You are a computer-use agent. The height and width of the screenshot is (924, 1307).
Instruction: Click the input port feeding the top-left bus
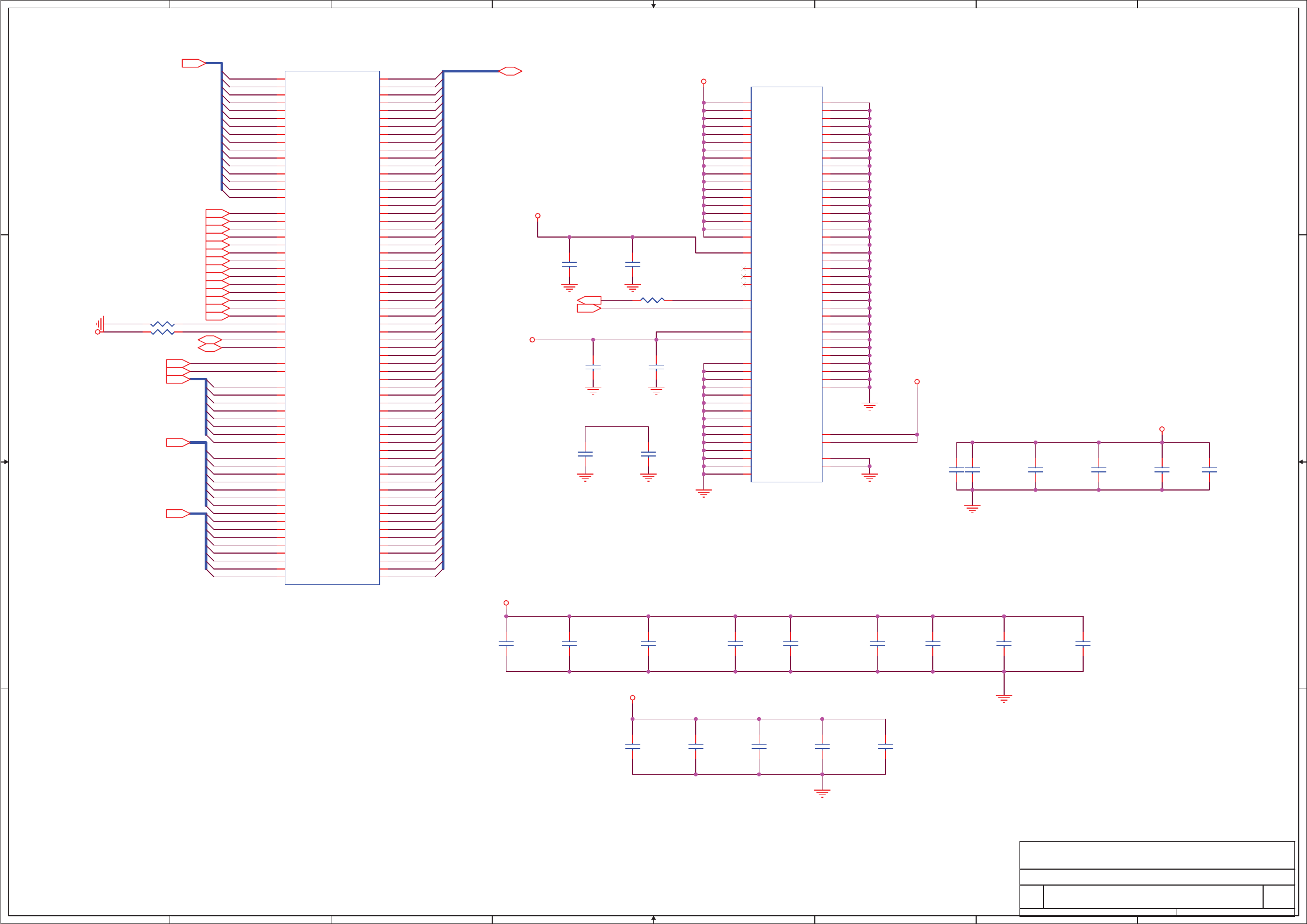[x=193, y=63]
